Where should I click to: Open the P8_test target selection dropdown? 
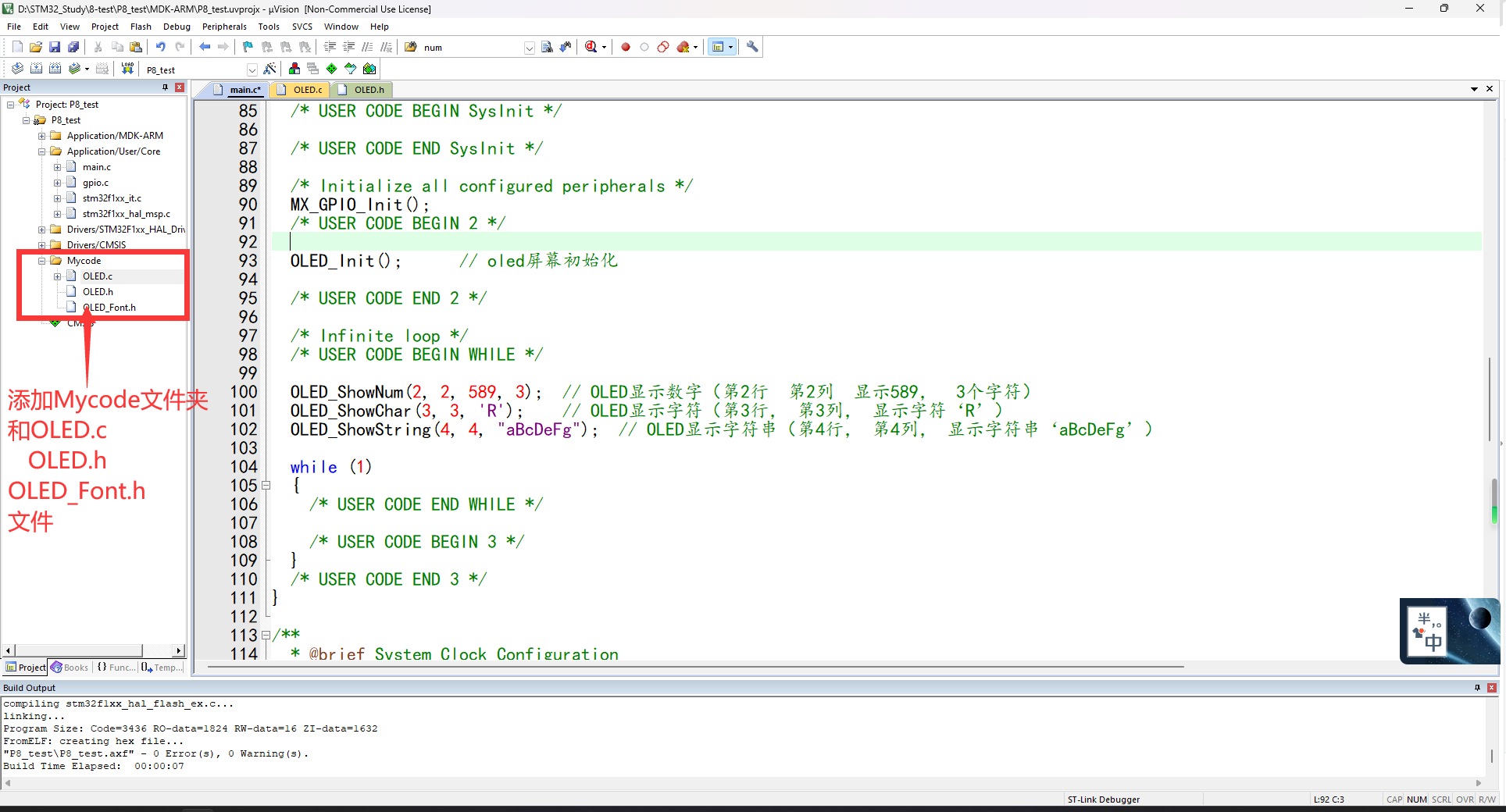click(x=252, y=69)
